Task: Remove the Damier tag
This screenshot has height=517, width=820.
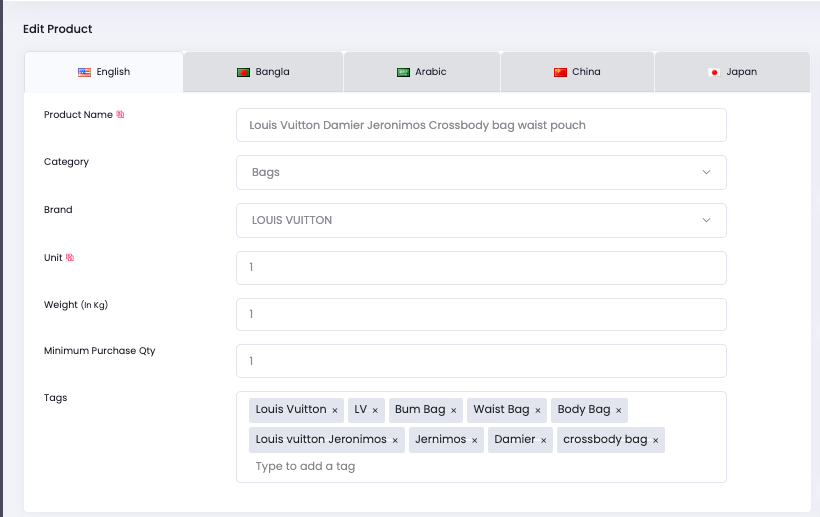Action: tap(543, 440)
